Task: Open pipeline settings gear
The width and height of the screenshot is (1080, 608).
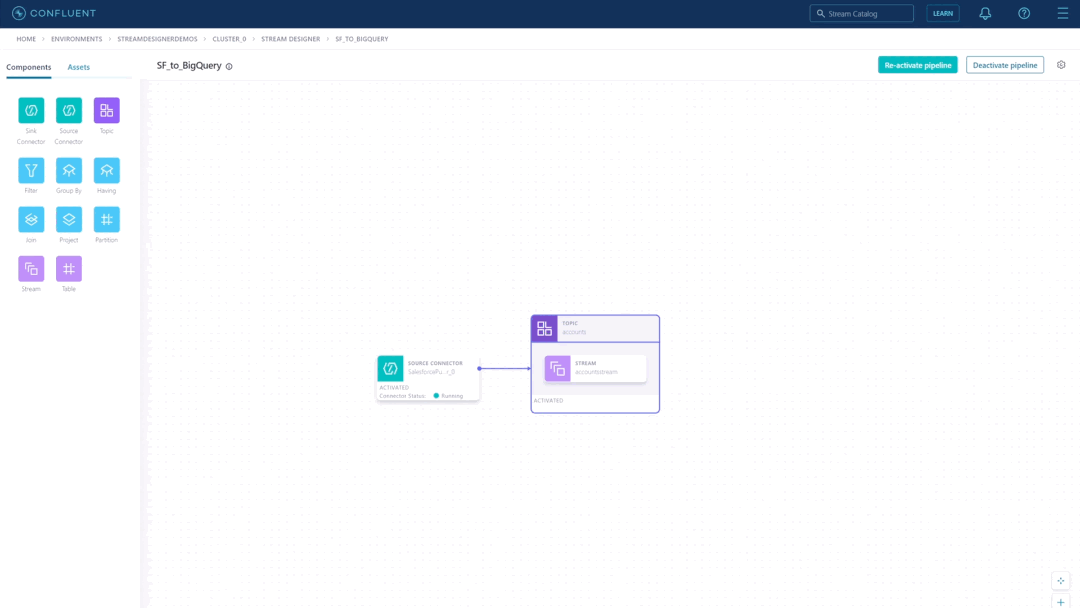Action: (1061, 65)
